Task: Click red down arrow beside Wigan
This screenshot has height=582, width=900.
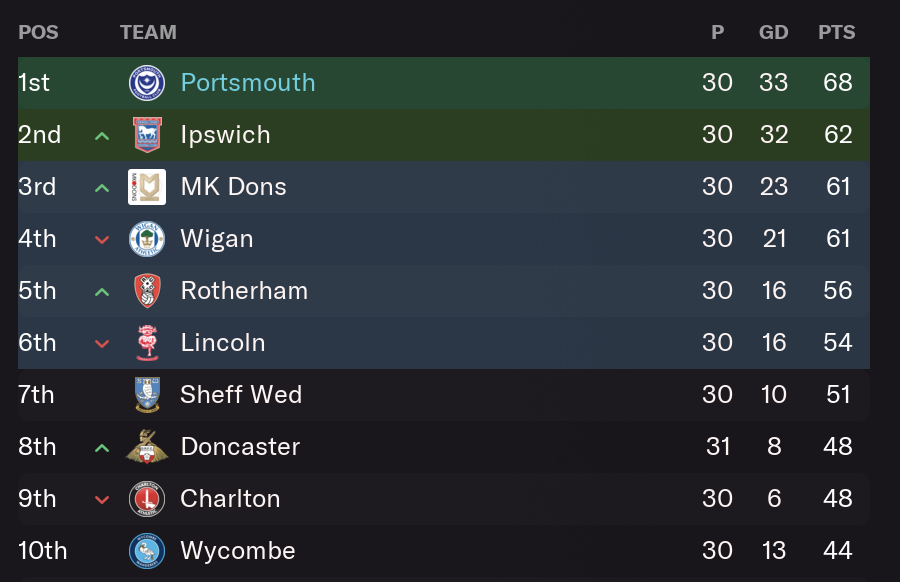Action: [x=102, y=239]
